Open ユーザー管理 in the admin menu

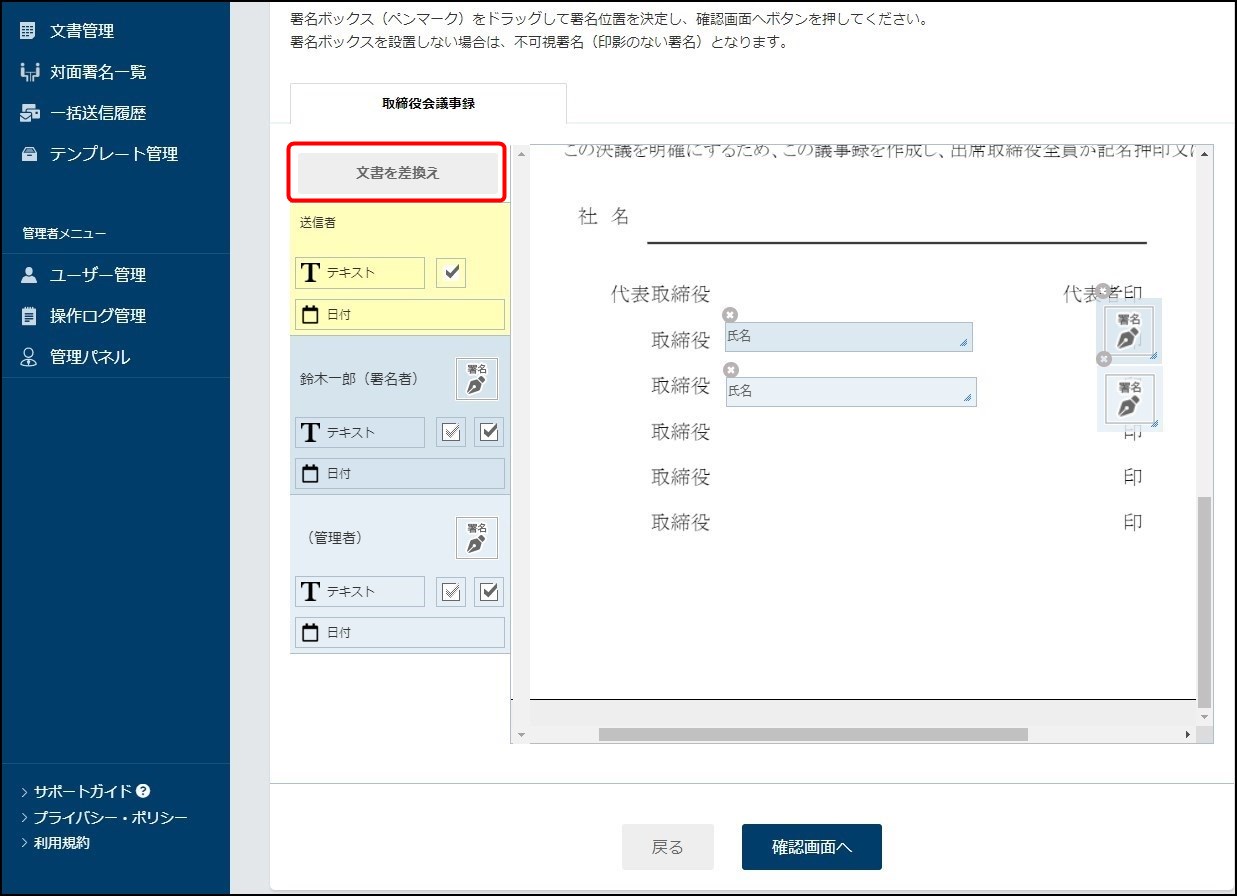pyautogui.click(x=98, y=275)
